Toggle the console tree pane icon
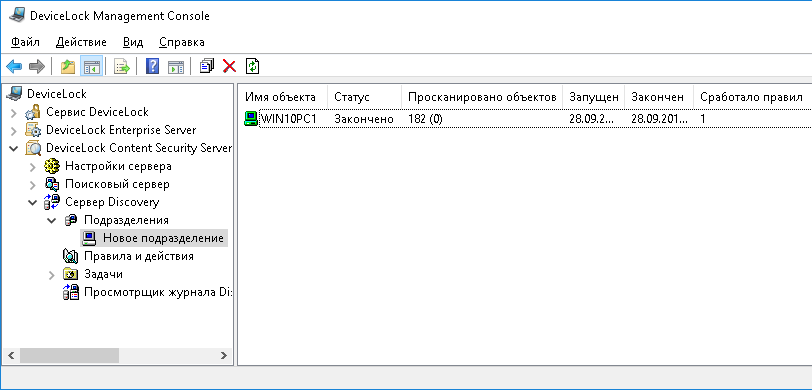Viewport: 812px width, 390px height. 92,66
